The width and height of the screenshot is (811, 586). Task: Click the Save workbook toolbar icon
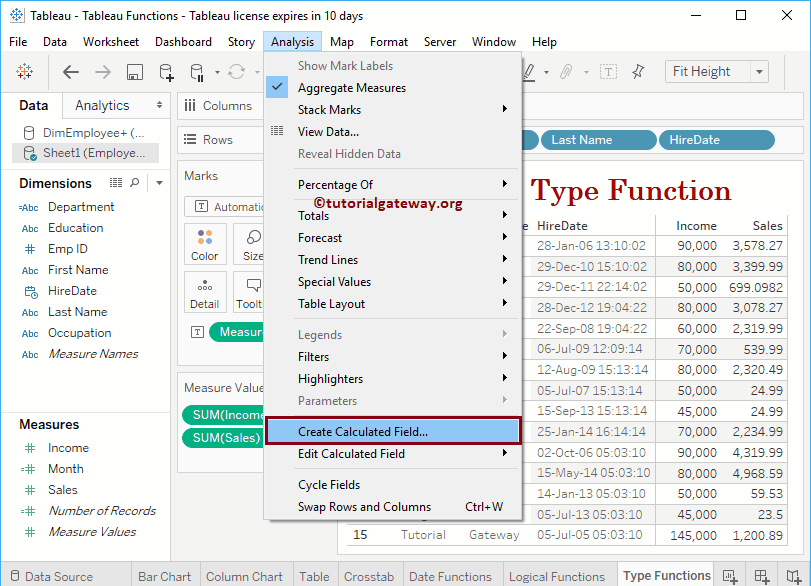coord(134,72)
